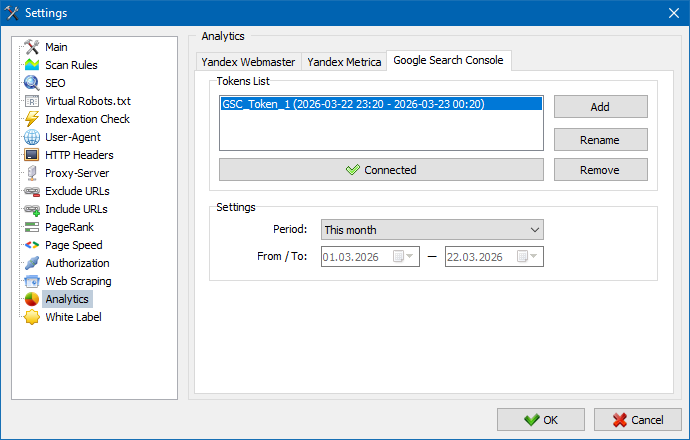Select Web Scraping in sidebar
Screen dimensions: 690x440
tap(78, 282)
